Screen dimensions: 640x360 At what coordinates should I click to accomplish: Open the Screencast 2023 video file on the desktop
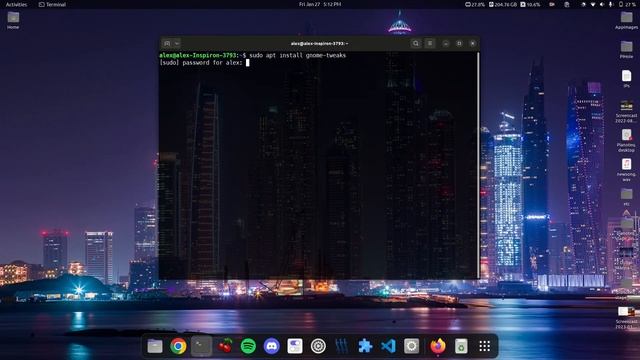pos(626,318)
